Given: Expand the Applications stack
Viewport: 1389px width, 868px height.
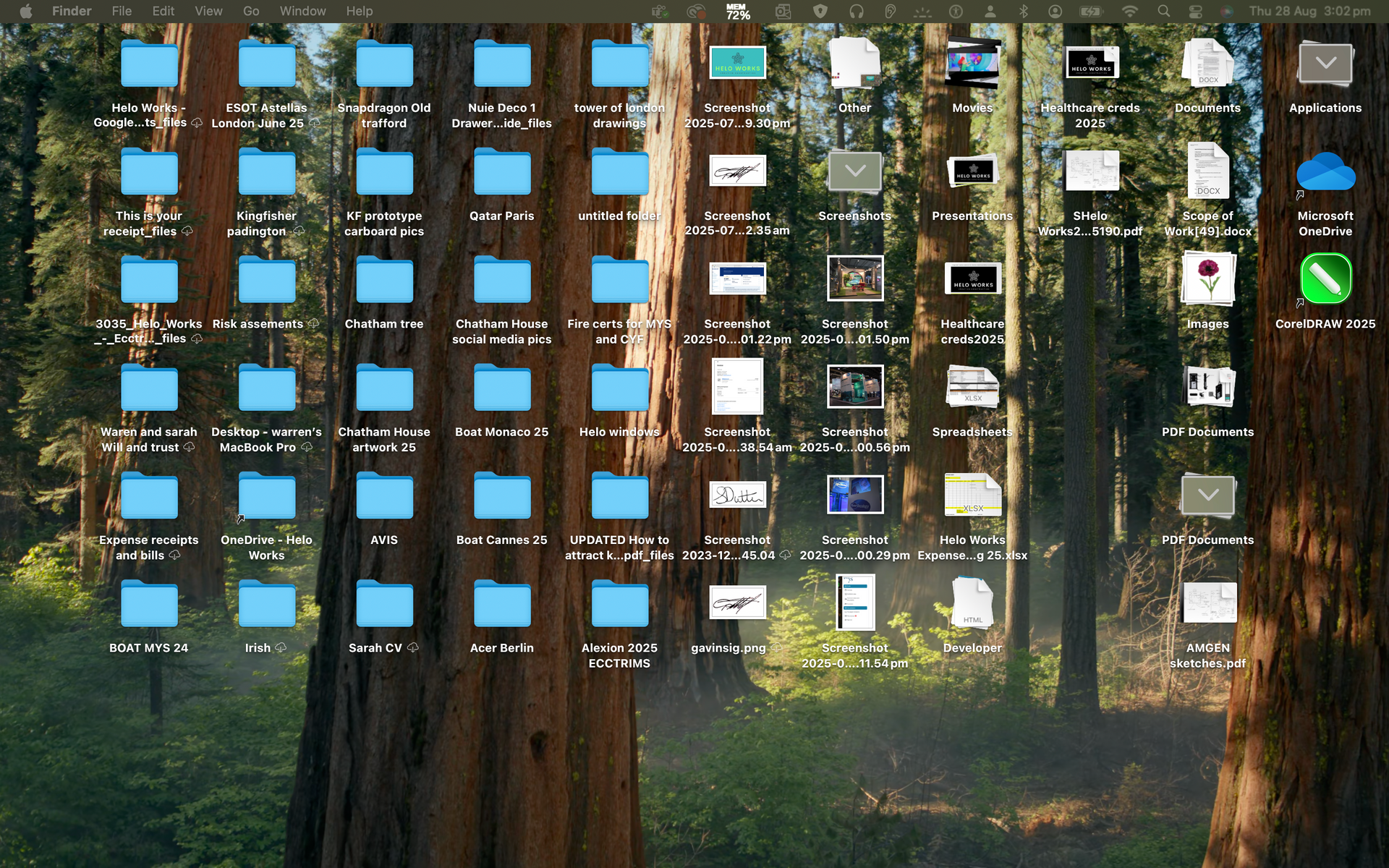Looking at the screenshot, I should click(1325, 64).
